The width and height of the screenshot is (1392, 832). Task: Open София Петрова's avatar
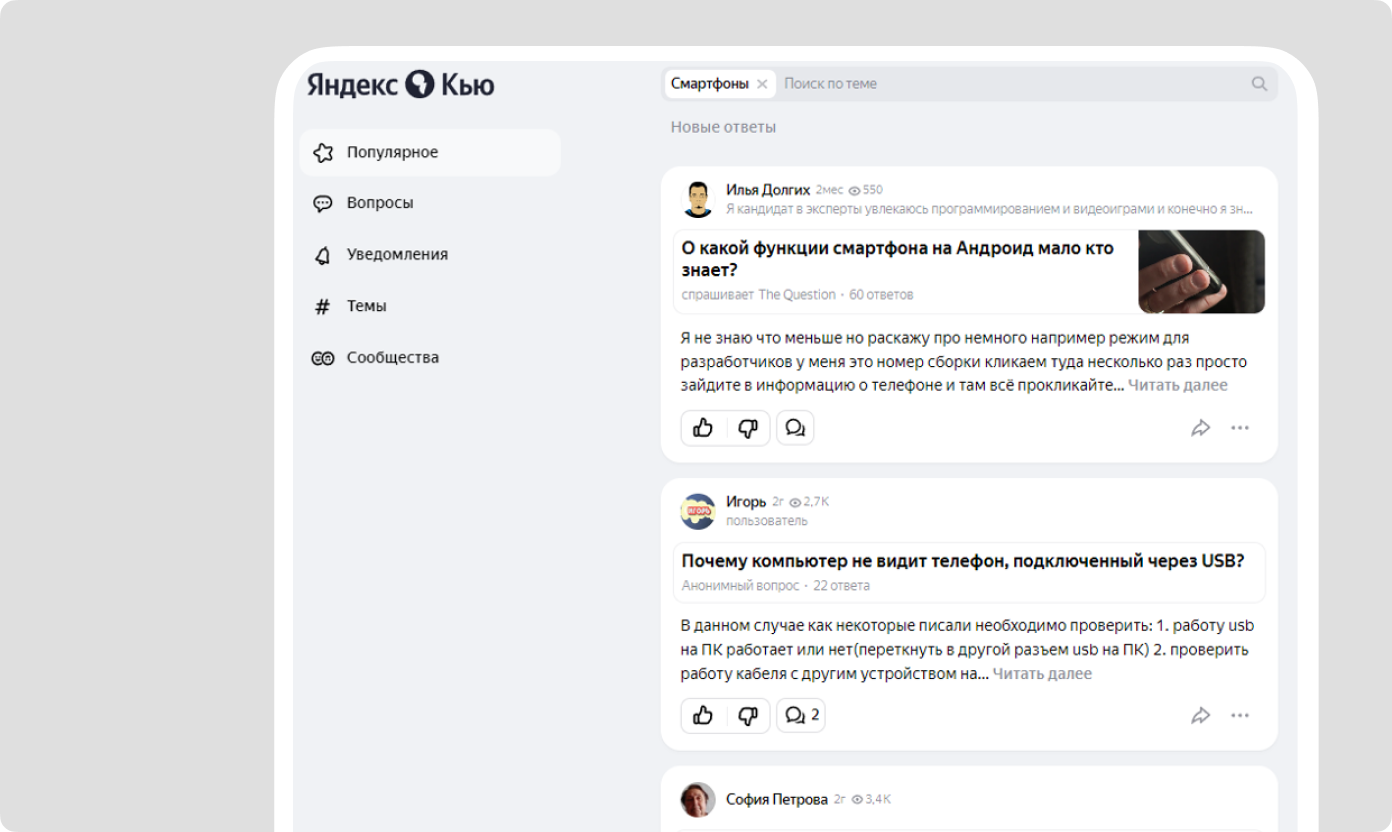698,800
